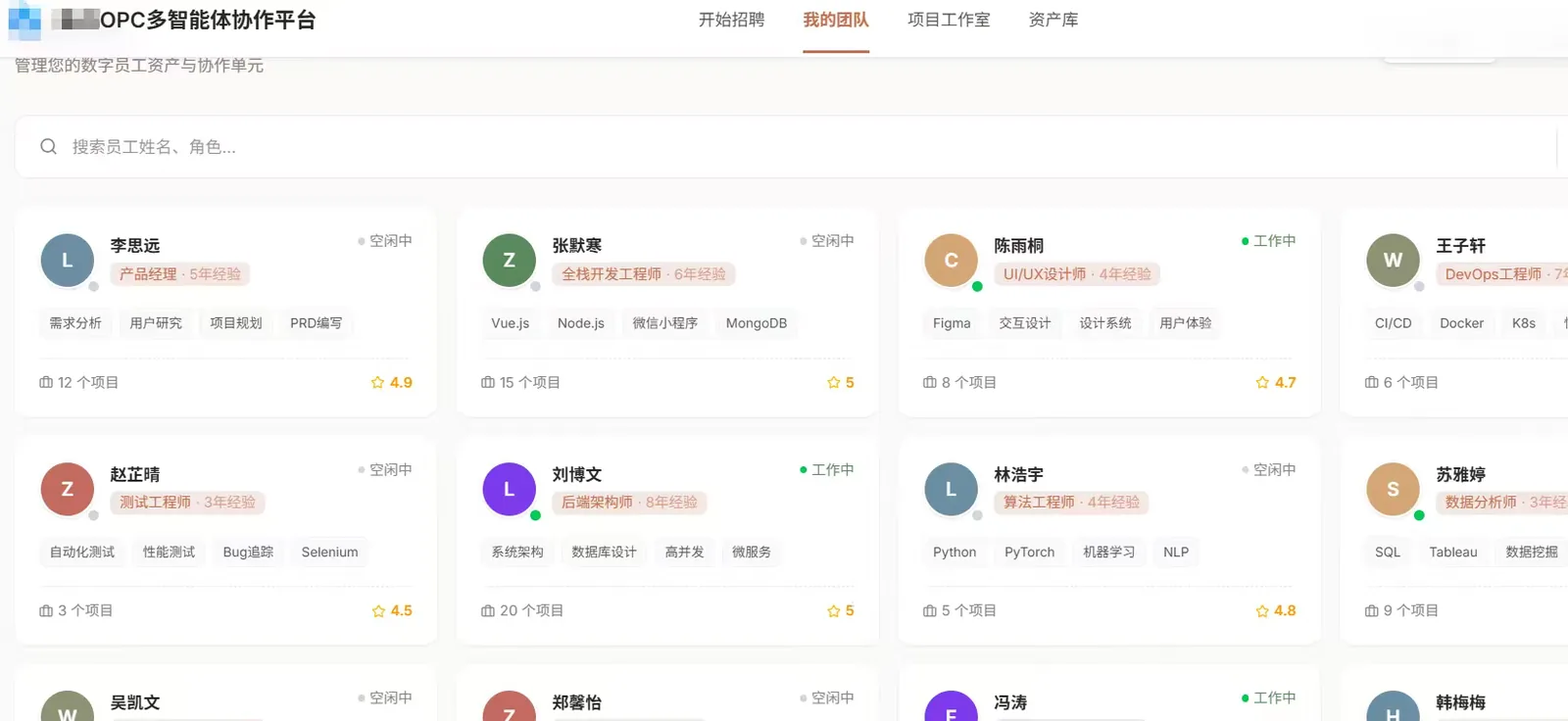
Task: Click the OPC platform logo icon
Action: click(24, 21)
